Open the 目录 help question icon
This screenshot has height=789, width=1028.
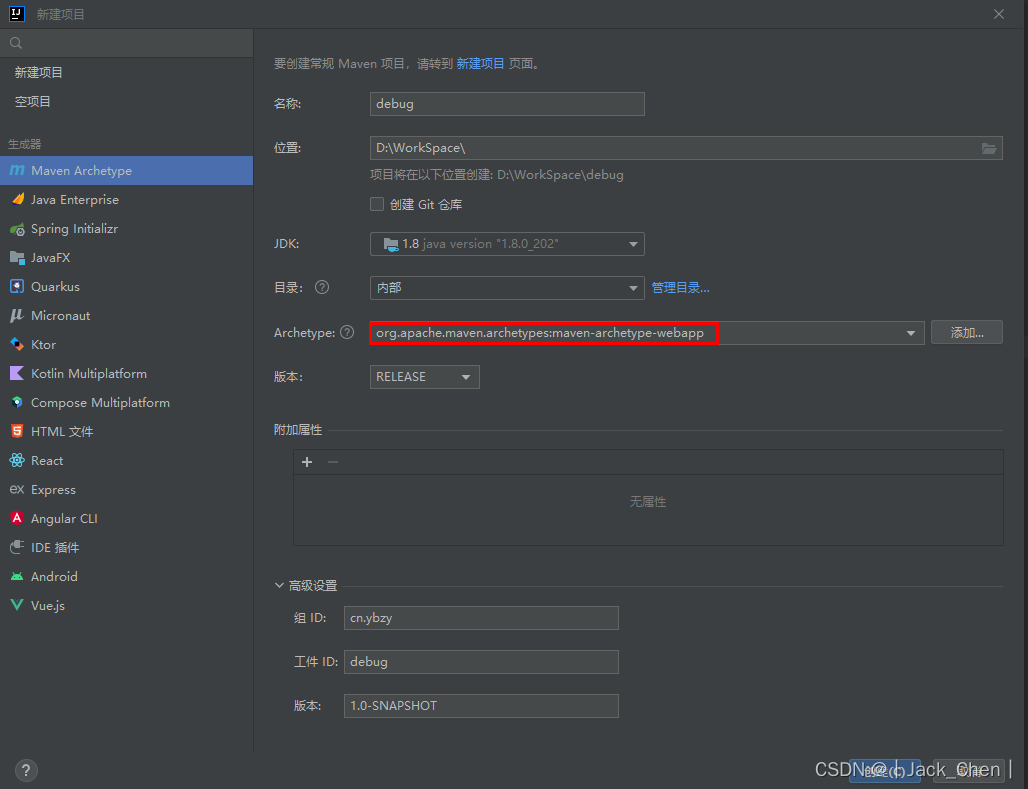[x=322, y=287]
